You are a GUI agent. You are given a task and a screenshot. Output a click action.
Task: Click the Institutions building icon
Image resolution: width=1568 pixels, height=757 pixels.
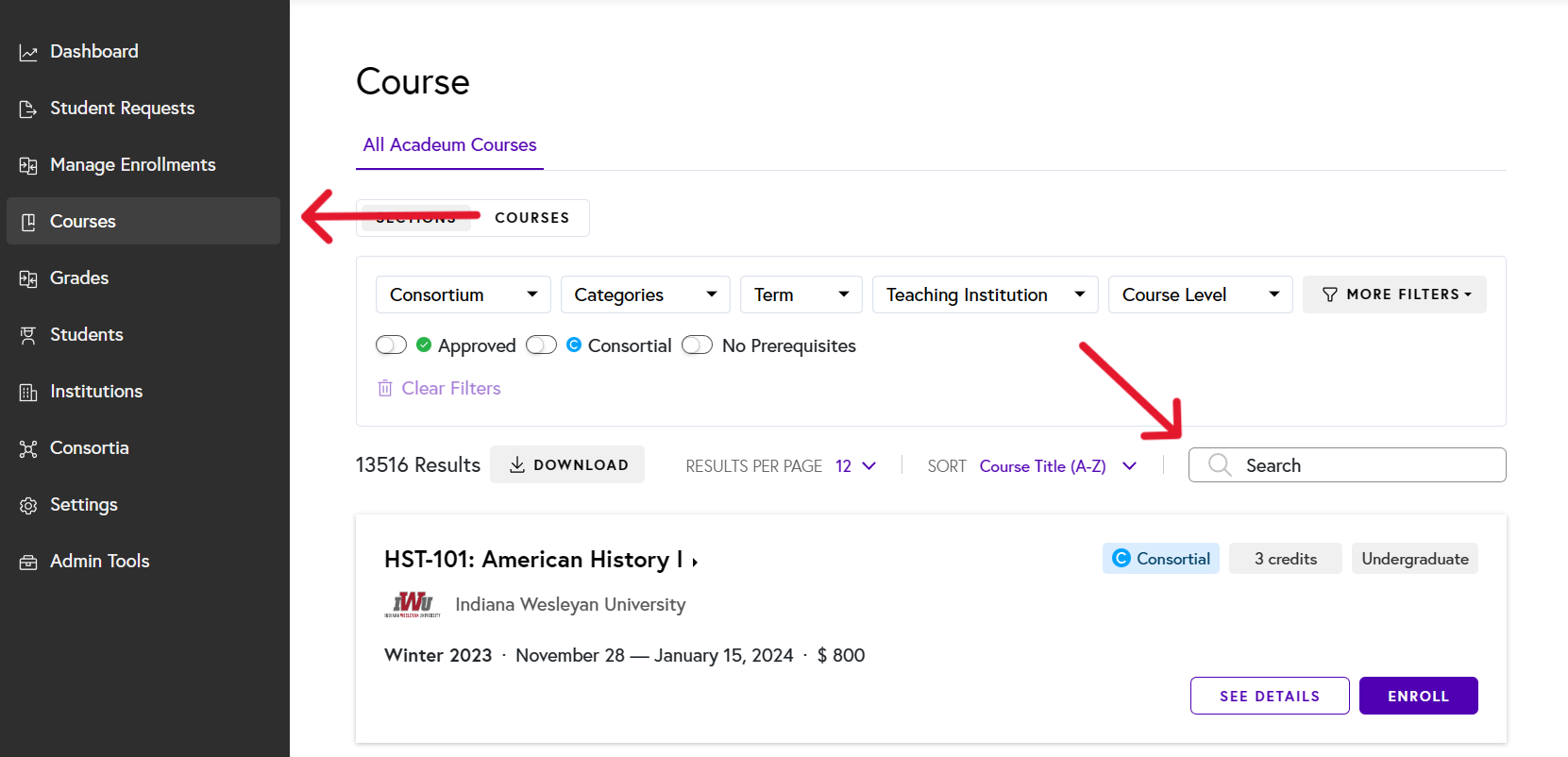pyautogui.click(x=28, y=392)
